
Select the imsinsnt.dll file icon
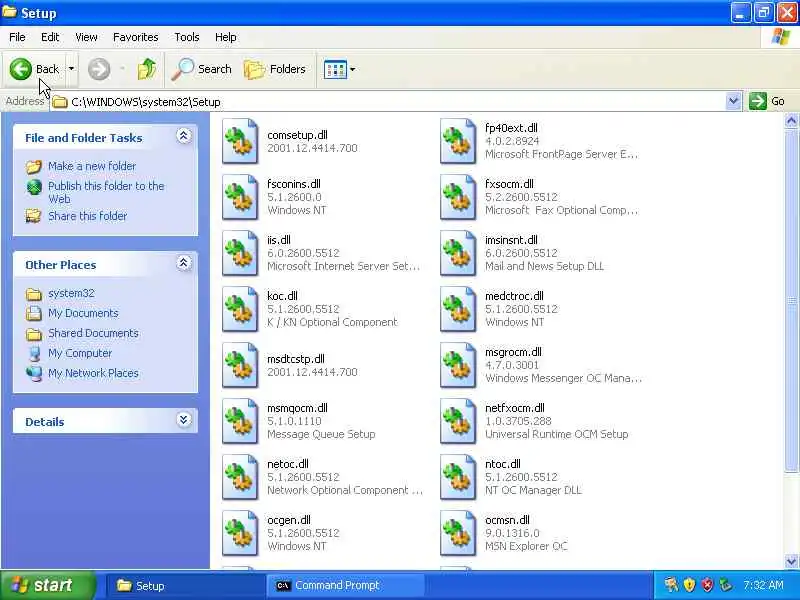tap(458, 254)
